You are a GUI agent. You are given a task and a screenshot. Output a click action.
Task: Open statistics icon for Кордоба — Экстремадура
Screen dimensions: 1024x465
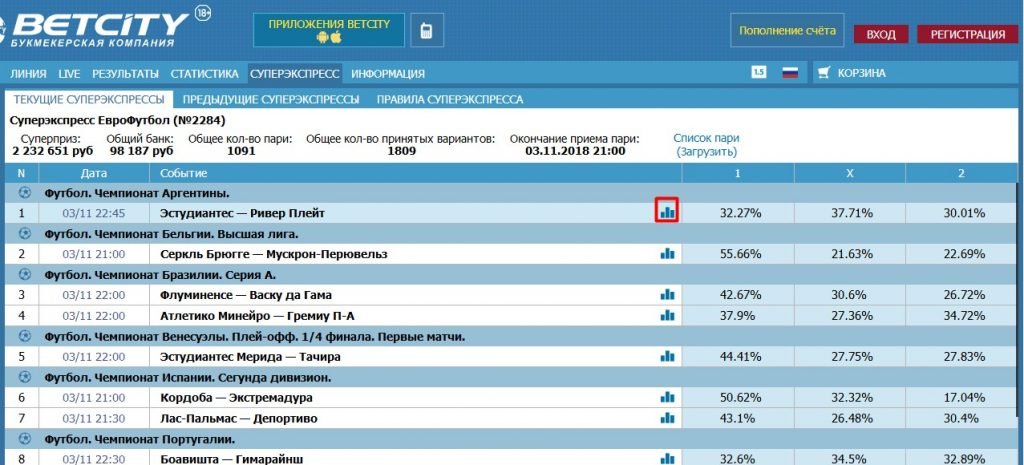[667, 397]
